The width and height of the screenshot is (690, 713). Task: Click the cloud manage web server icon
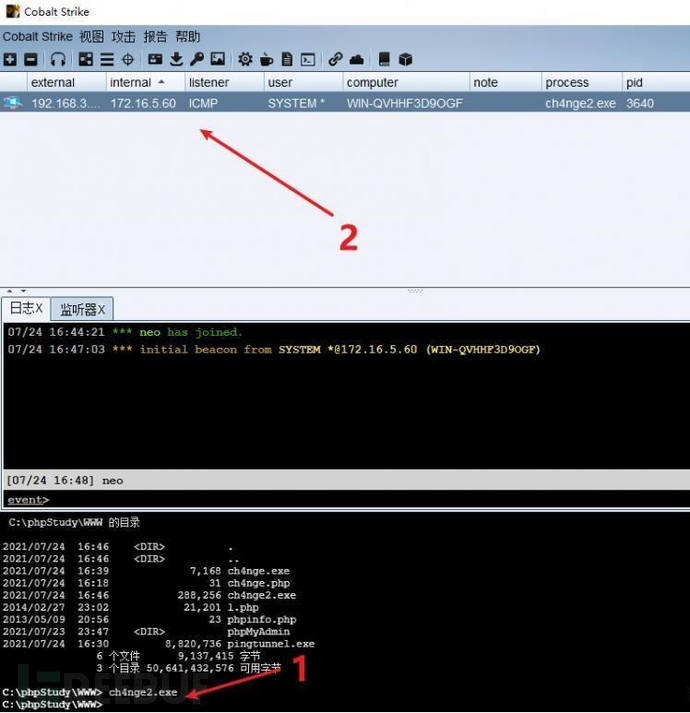(x=357, y=59)
